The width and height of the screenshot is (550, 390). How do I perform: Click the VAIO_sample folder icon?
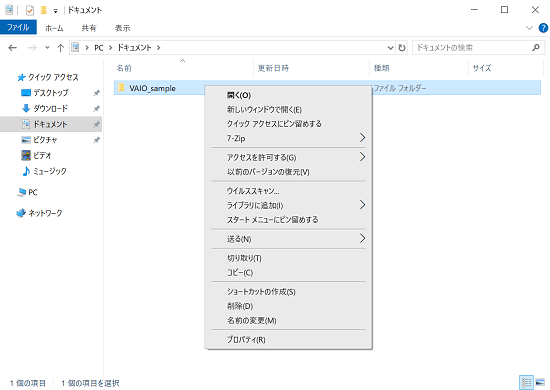tap(121, 88)
